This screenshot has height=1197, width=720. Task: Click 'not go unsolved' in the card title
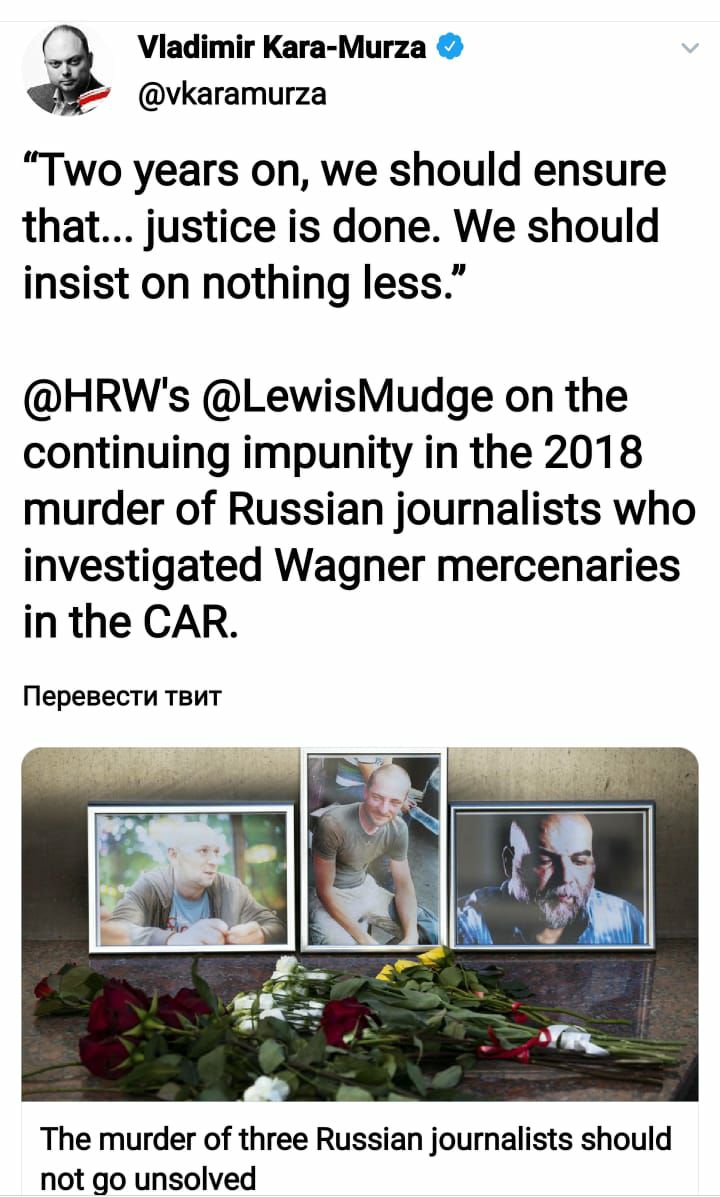(x=147, y=1178)
